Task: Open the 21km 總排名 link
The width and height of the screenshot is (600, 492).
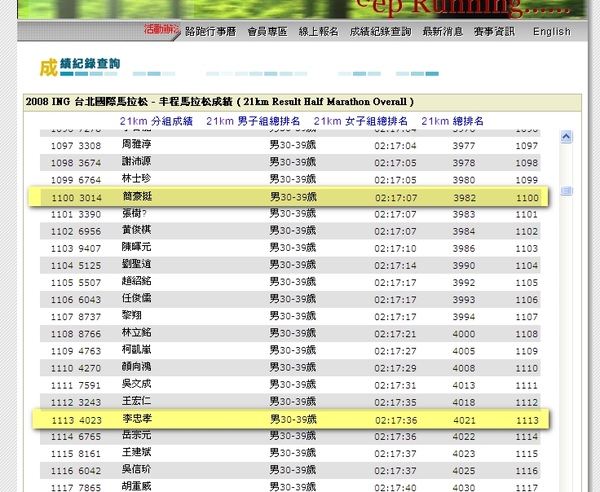Action: tap(452, 121)
